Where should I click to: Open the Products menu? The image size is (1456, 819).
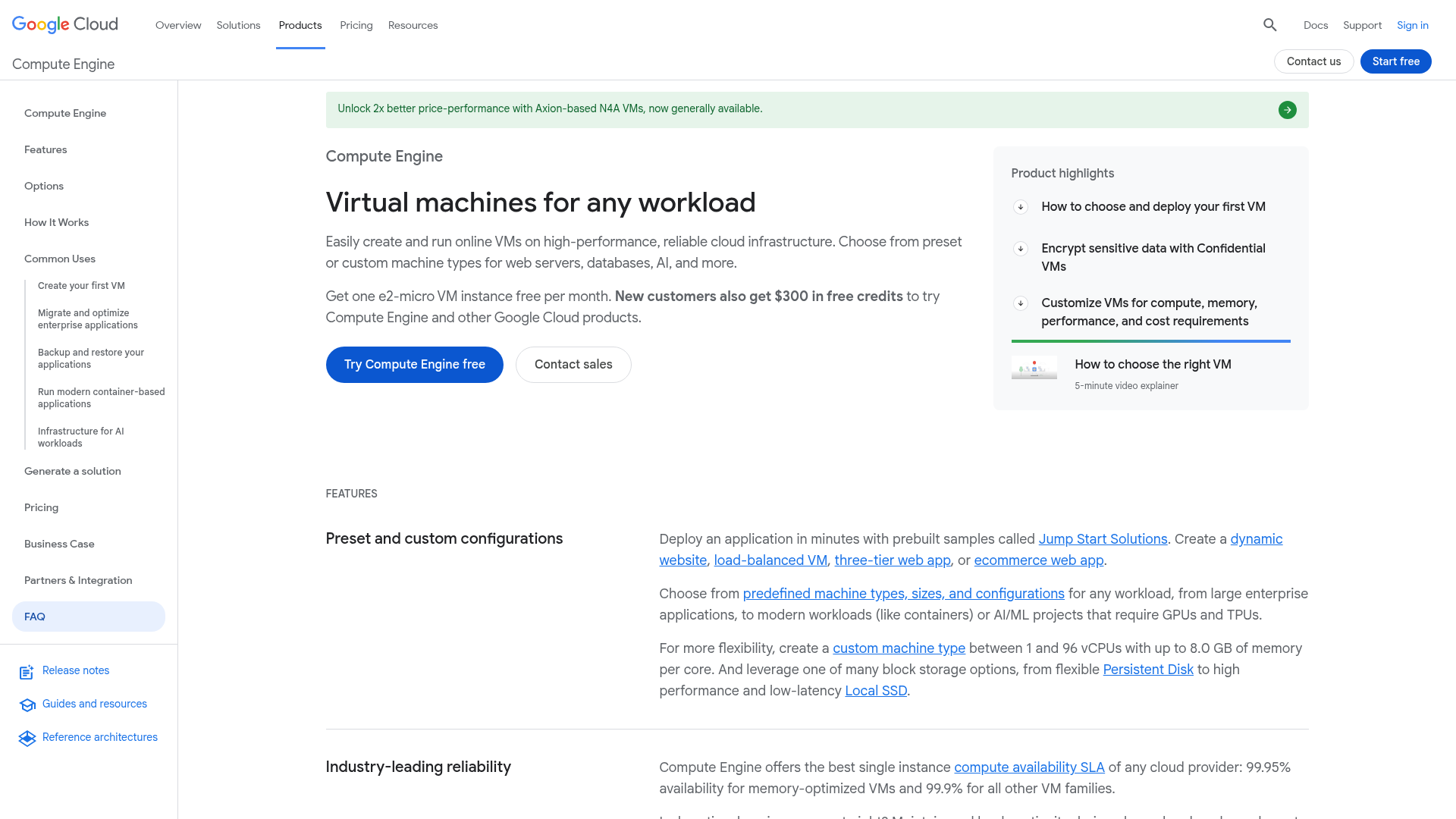300,25
